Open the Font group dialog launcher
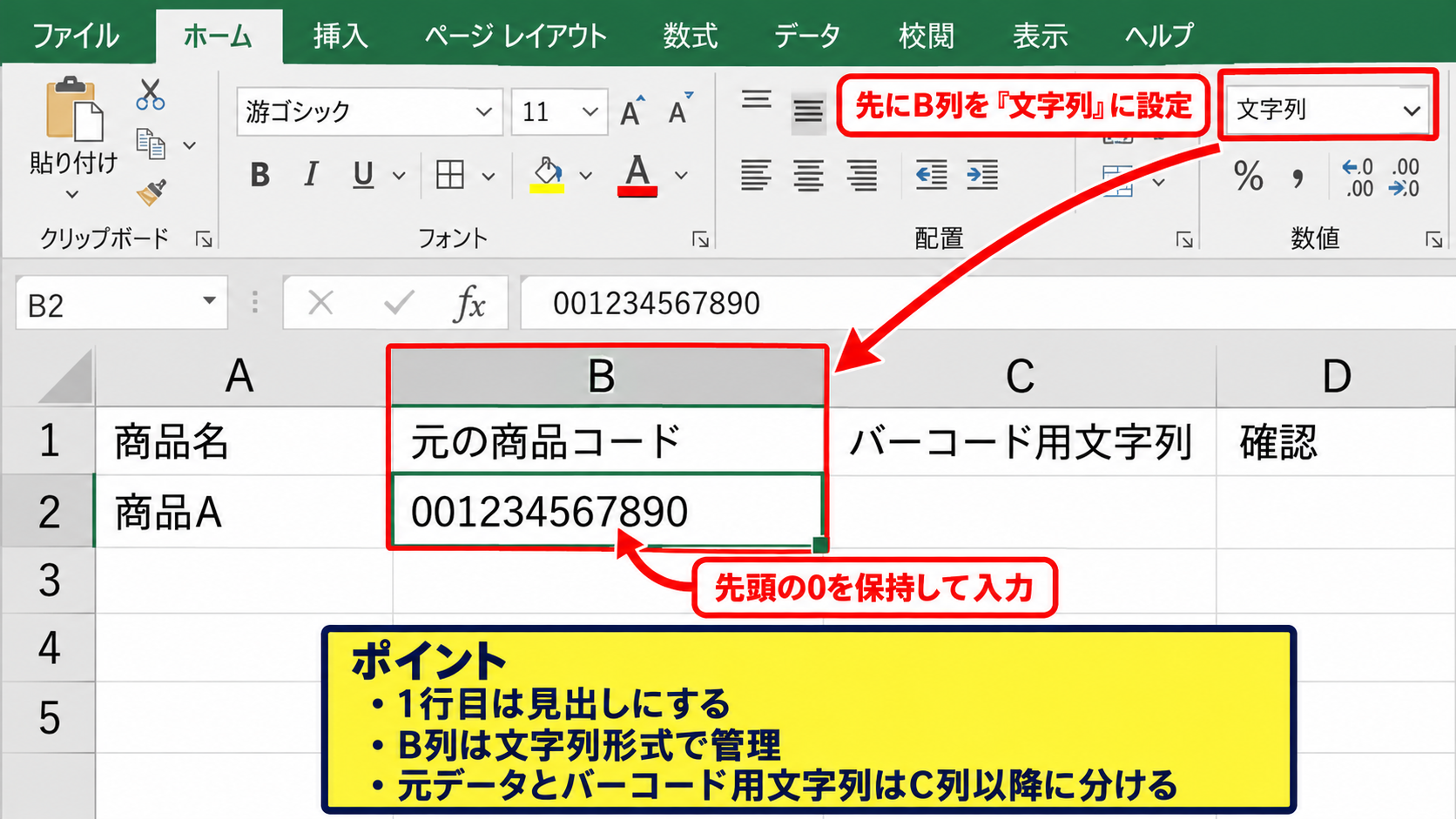 (x=700, y=239)
